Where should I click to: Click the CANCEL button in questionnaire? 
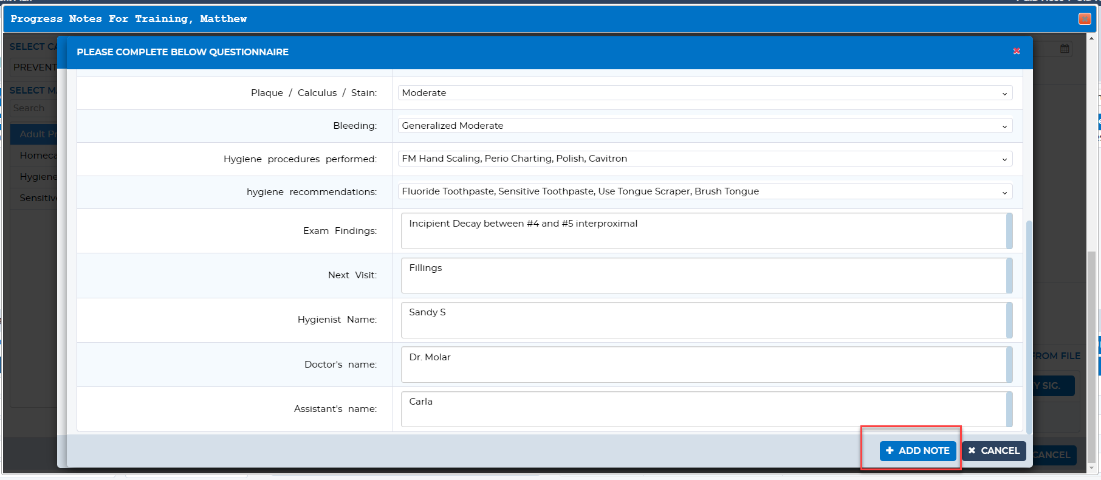[x=994, y=451]
